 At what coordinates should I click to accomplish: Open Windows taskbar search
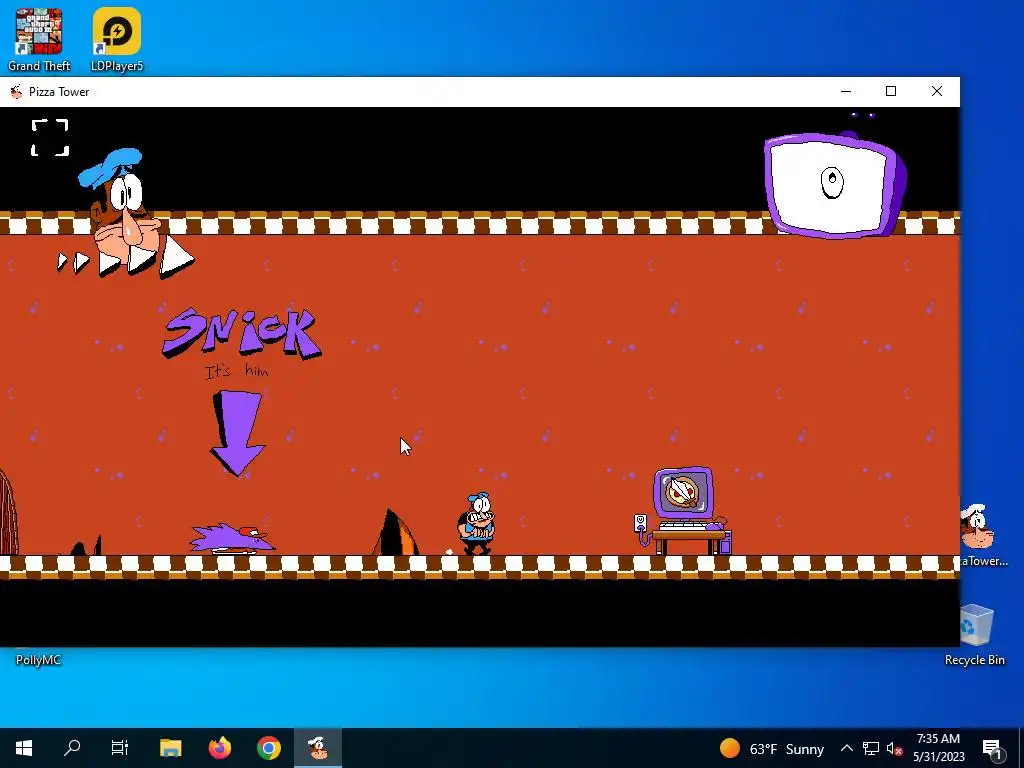pos(72,748)
